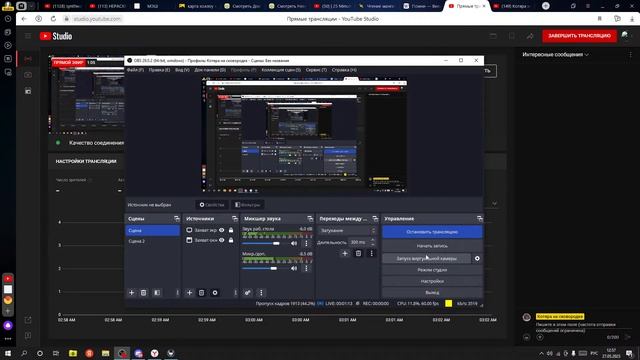640x360 pixels.
Task: Reload the browser page
Action: tap(53, 19)
